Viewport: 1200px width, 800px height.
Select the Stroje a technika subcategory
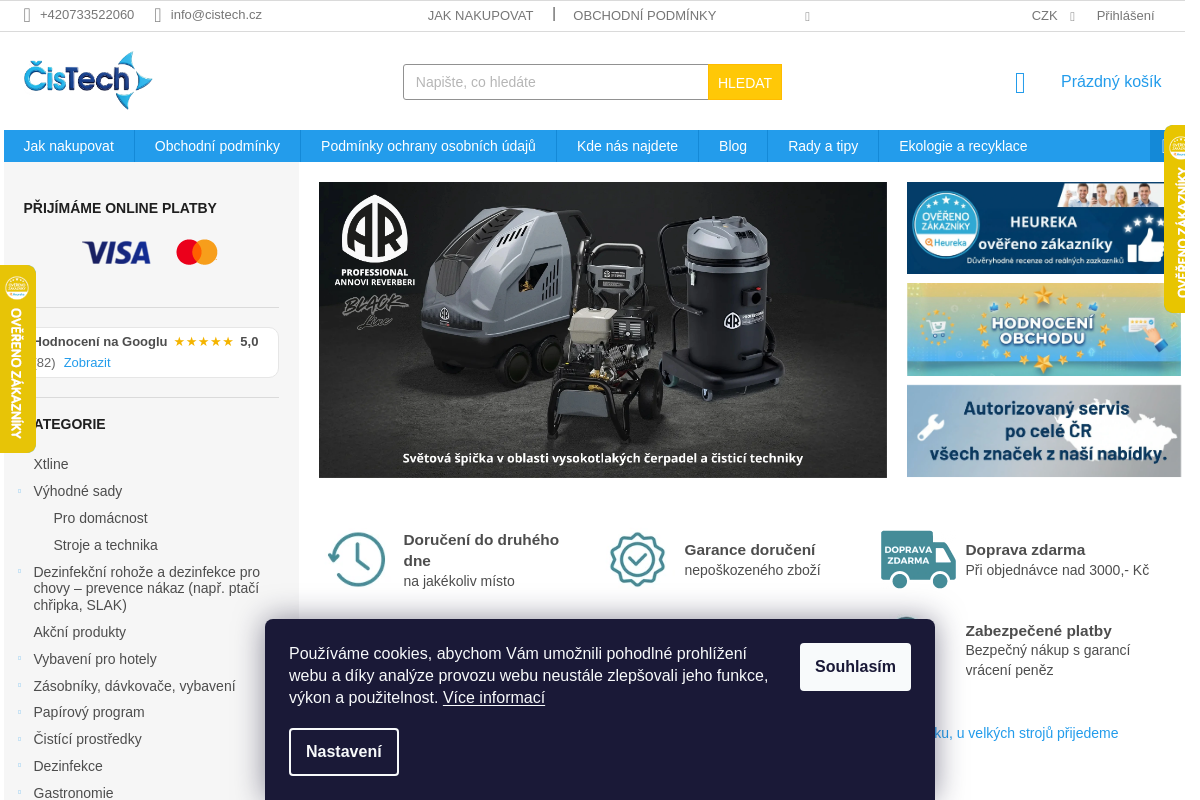(x=106, y=545)
